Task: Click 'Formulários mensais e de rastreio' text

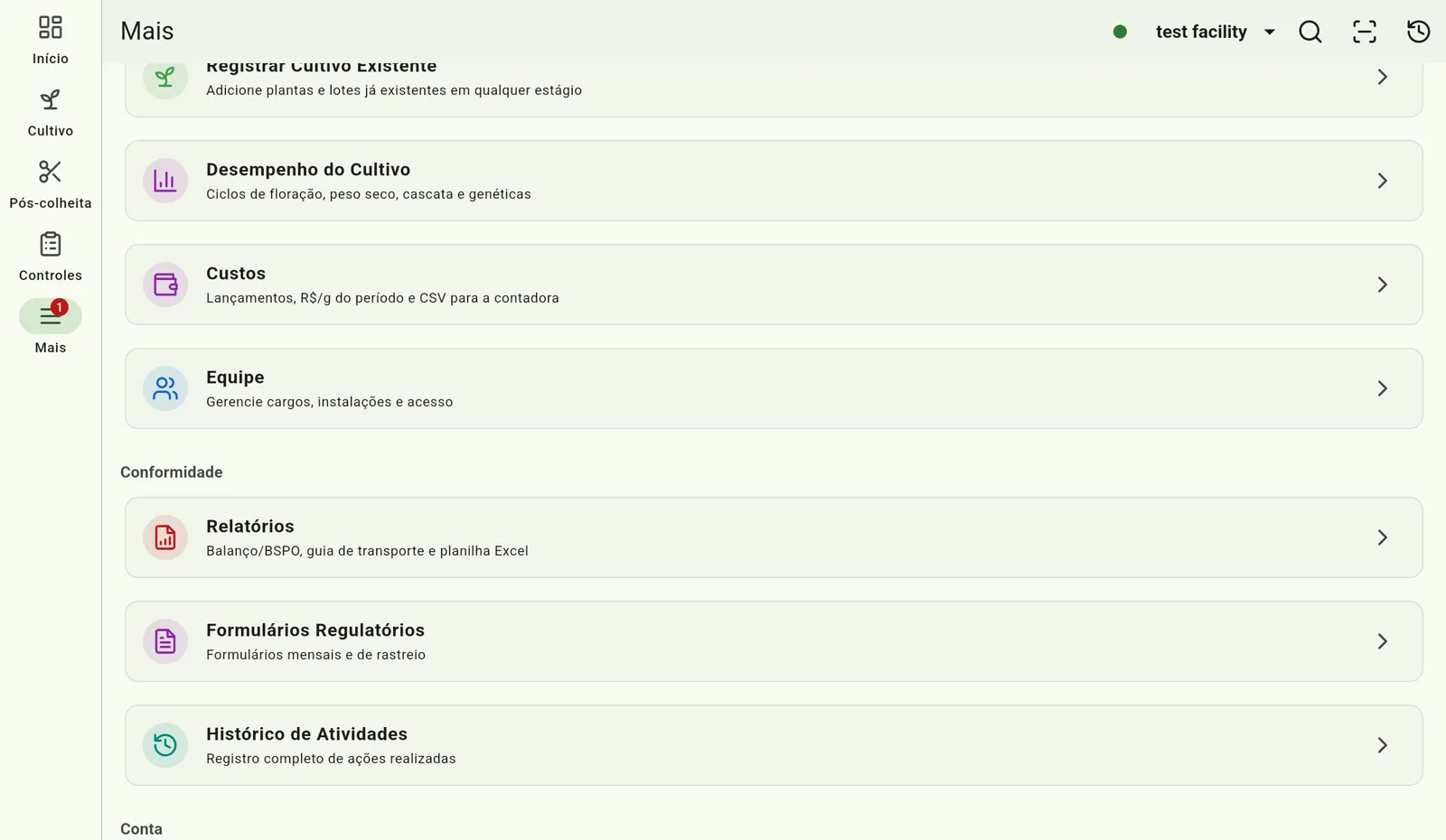Action: pos(315,655)
